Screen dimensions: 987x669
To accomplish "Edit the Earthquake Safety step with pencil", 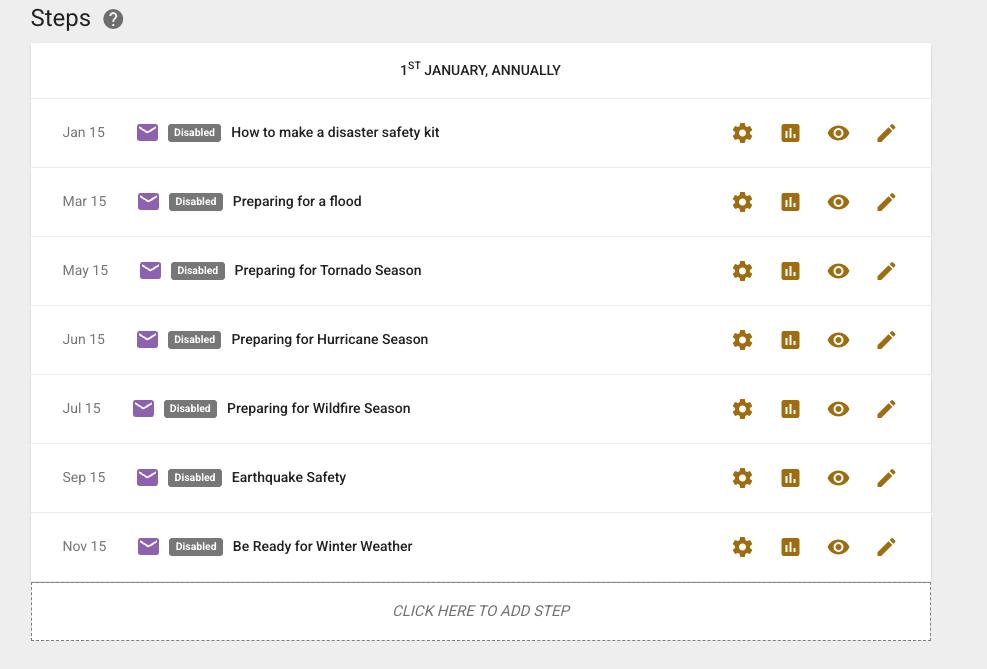I will click(886, 478).
